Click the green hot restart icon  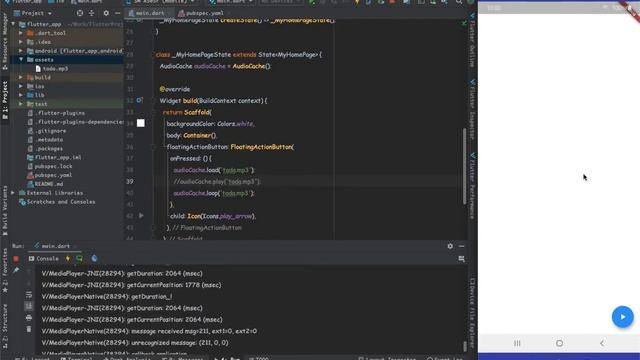(x=80, y=258)
